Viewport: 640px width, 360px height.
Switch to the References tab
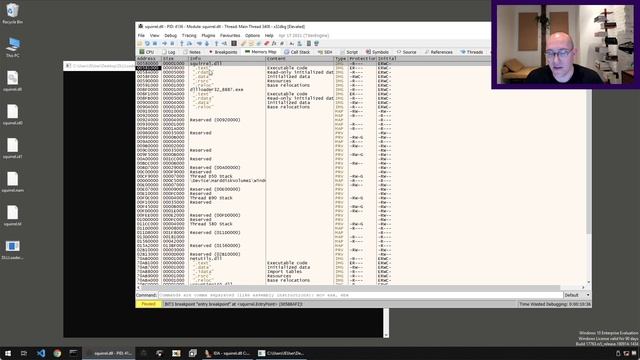[x=439, y=52]
